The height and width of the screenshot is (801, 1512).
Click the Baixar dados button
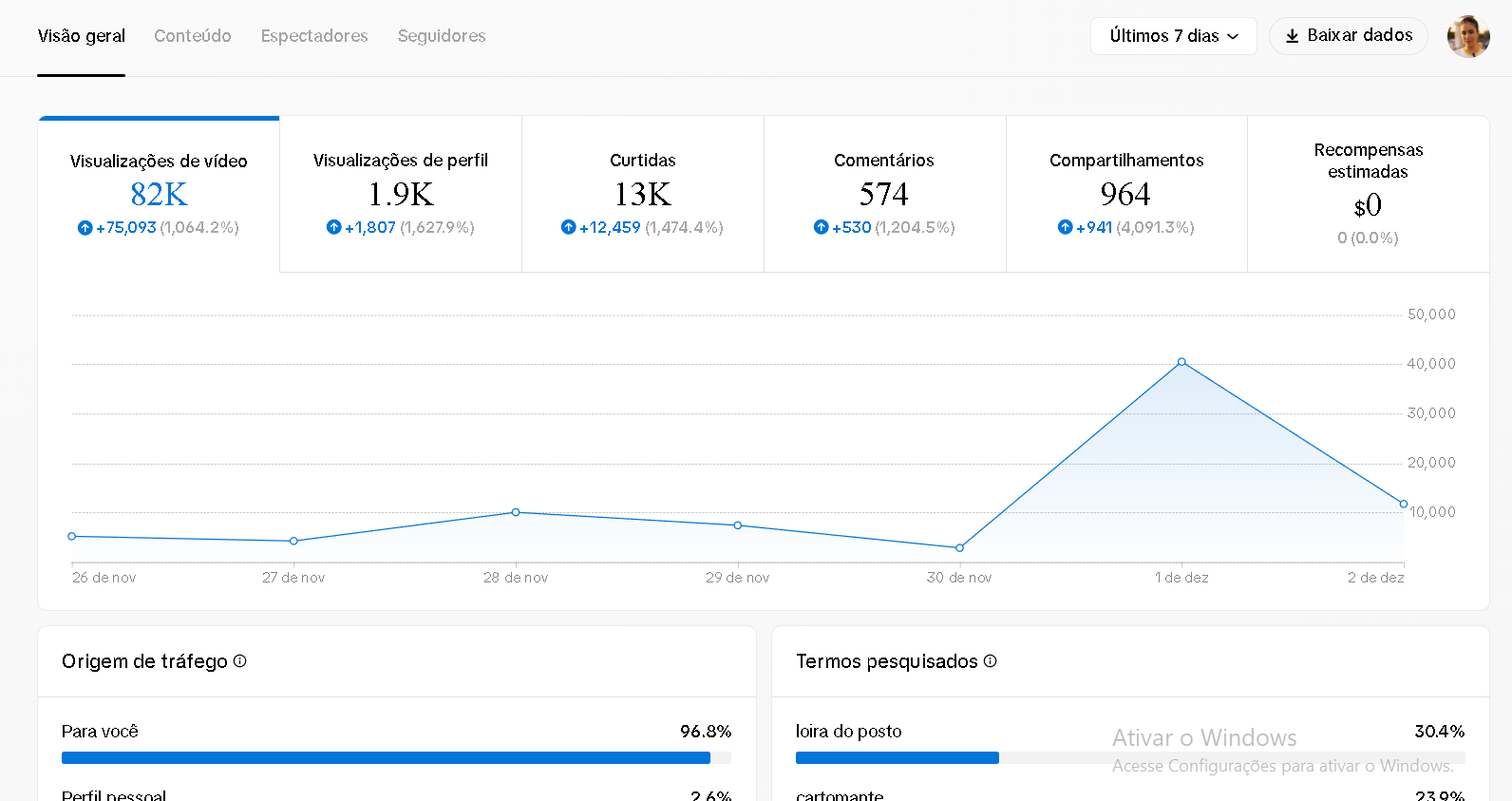[x=1348, y=36]
